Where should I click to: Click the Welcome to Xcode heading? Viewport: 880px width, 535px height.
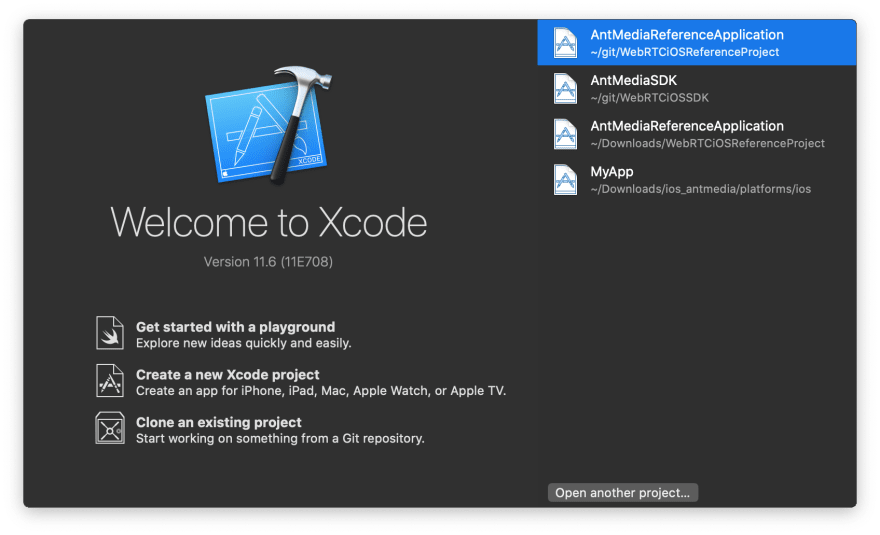[x=268, y=222]
